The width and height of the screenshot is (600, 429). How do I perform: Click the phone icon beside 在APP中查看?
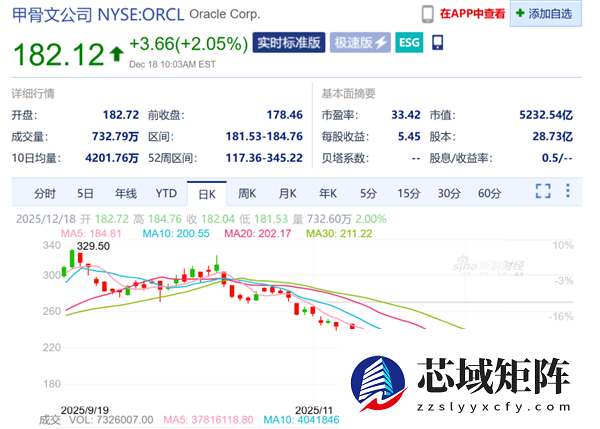pyautogui.click(x=427, y=13)
